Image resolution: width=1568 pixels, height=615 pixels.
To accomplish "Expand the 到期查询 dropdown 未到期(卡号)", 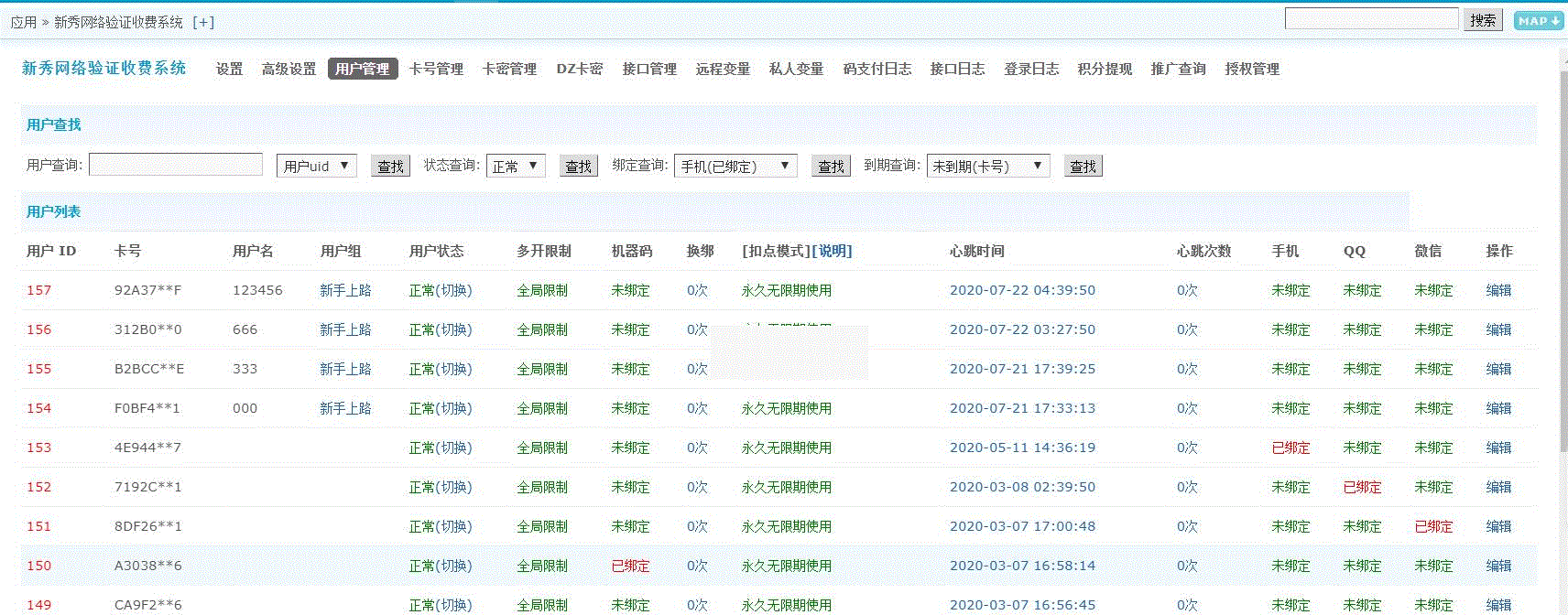I will click(987, 166).
